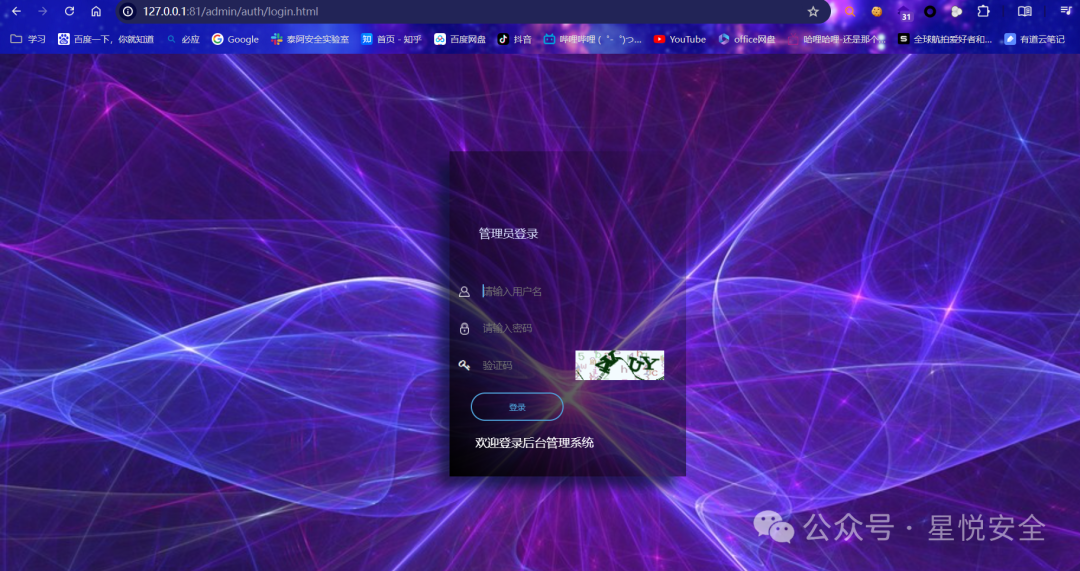Screen dimensions: 1080x571
Task: Open the 抖音 bookmark
Action: click(x=515, y=39)
